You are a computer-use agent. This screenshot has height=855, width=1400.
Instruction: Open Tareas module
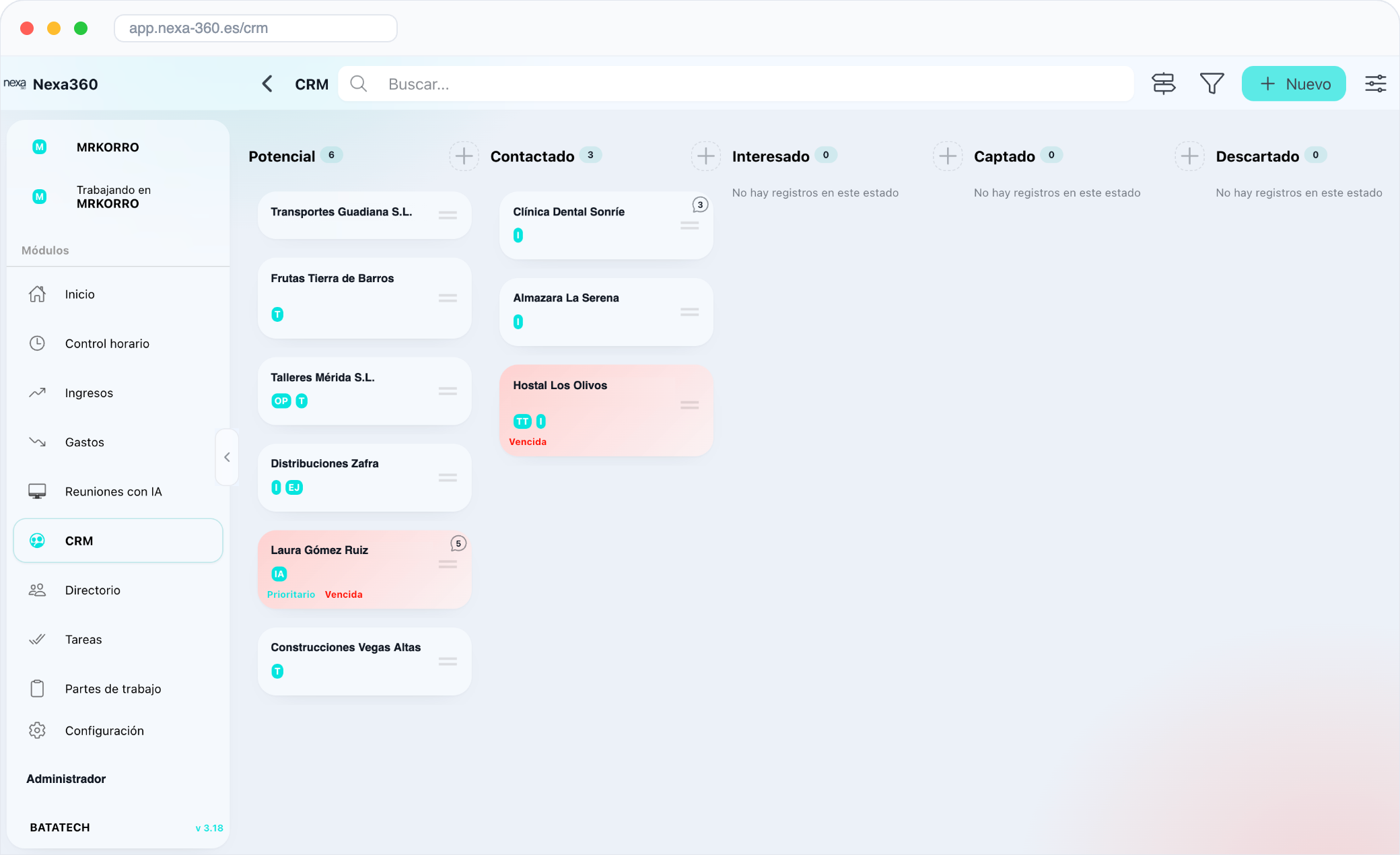click(118, 640)
